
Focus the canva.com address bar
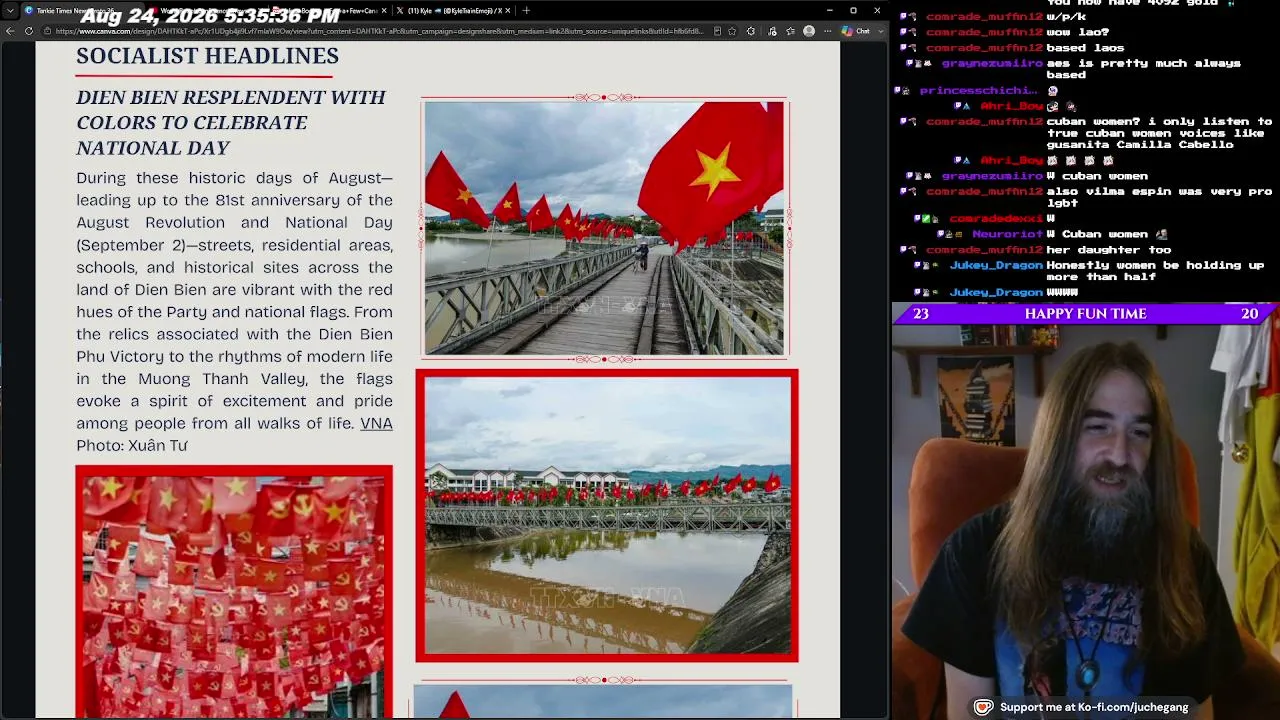380,31
